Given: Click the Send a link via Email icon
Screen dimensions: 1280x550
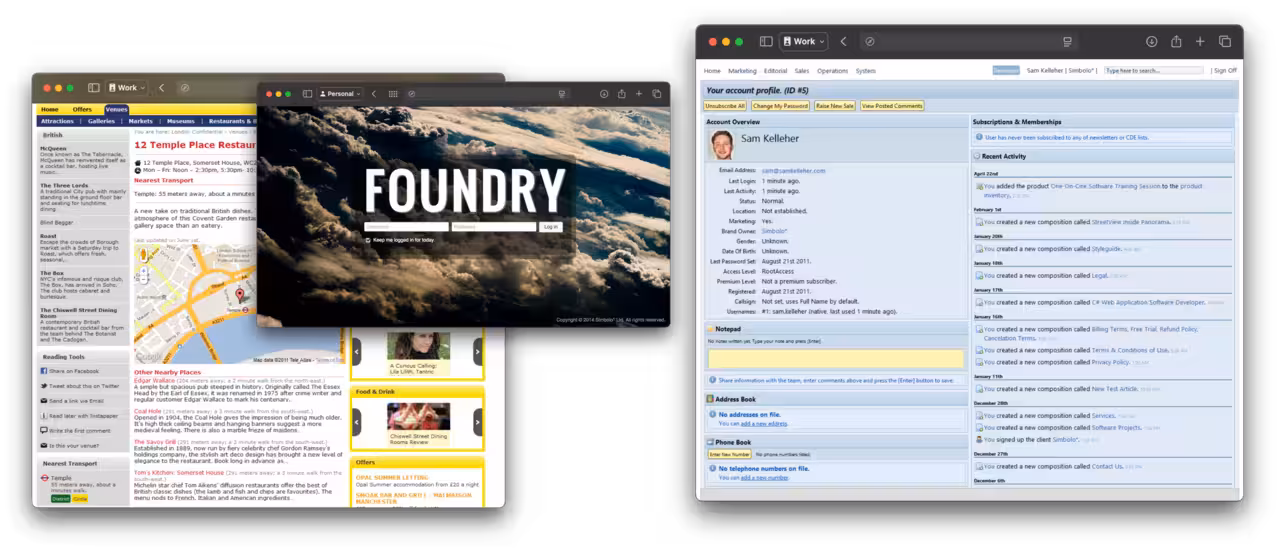Looking at the screenshot, I should coord(44,400).
